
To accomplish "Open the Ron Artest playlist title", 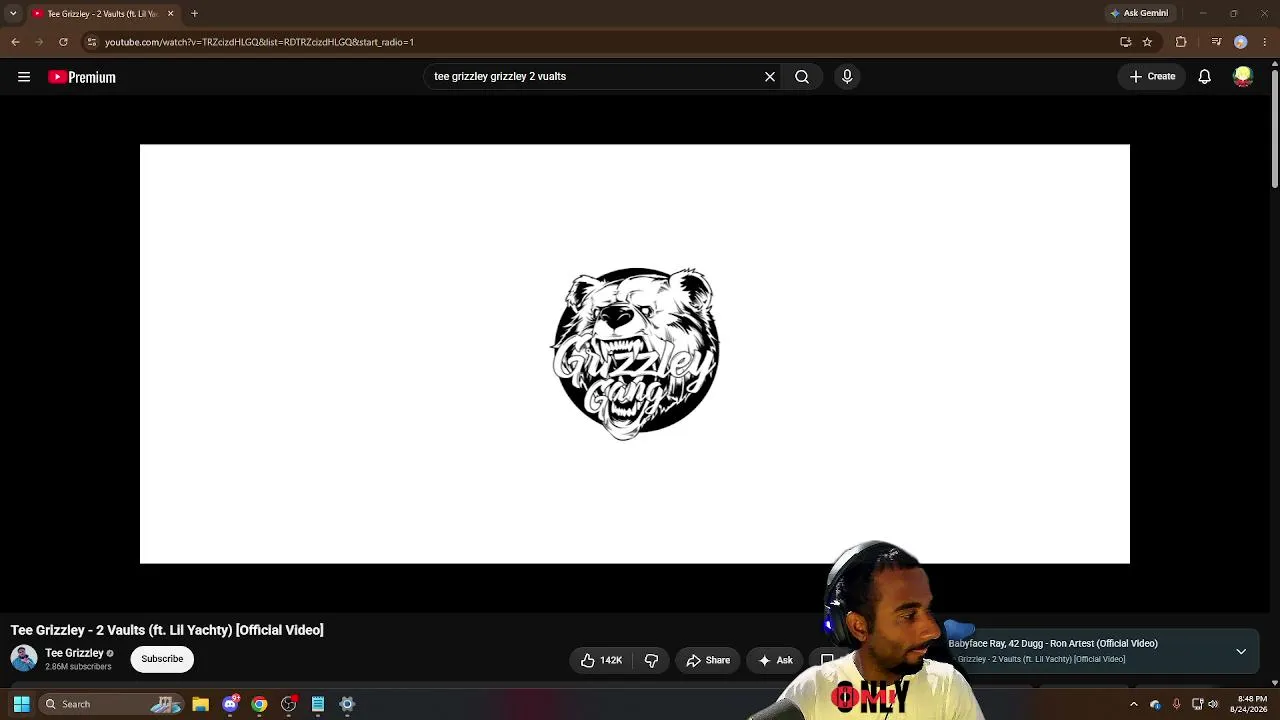I will (x=1053, y=643).
